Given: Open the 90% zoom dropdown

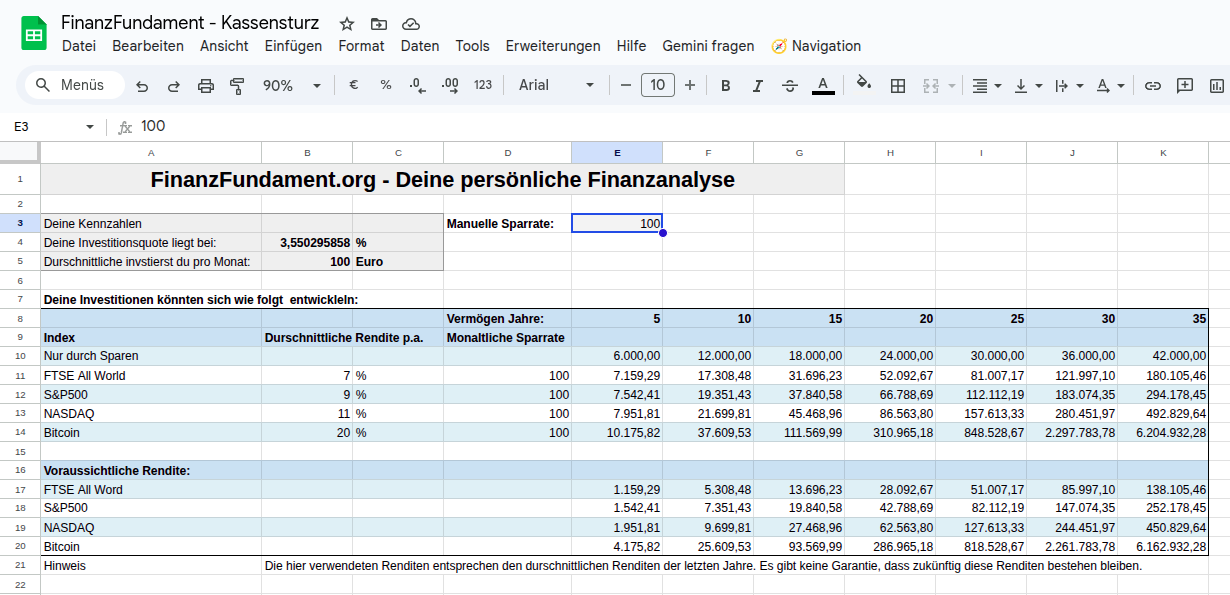Looking at the screenshot, I should tap(291, 86).
